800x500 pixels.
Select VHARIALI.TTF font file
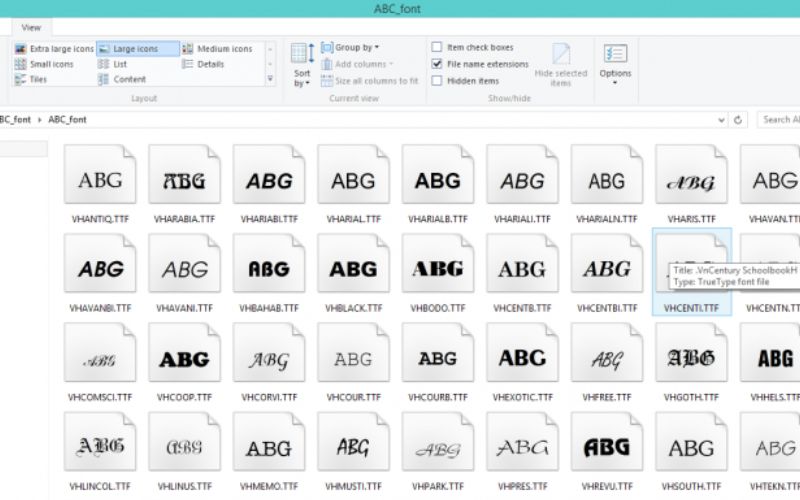pyautogui.click(x=522, y=185)
